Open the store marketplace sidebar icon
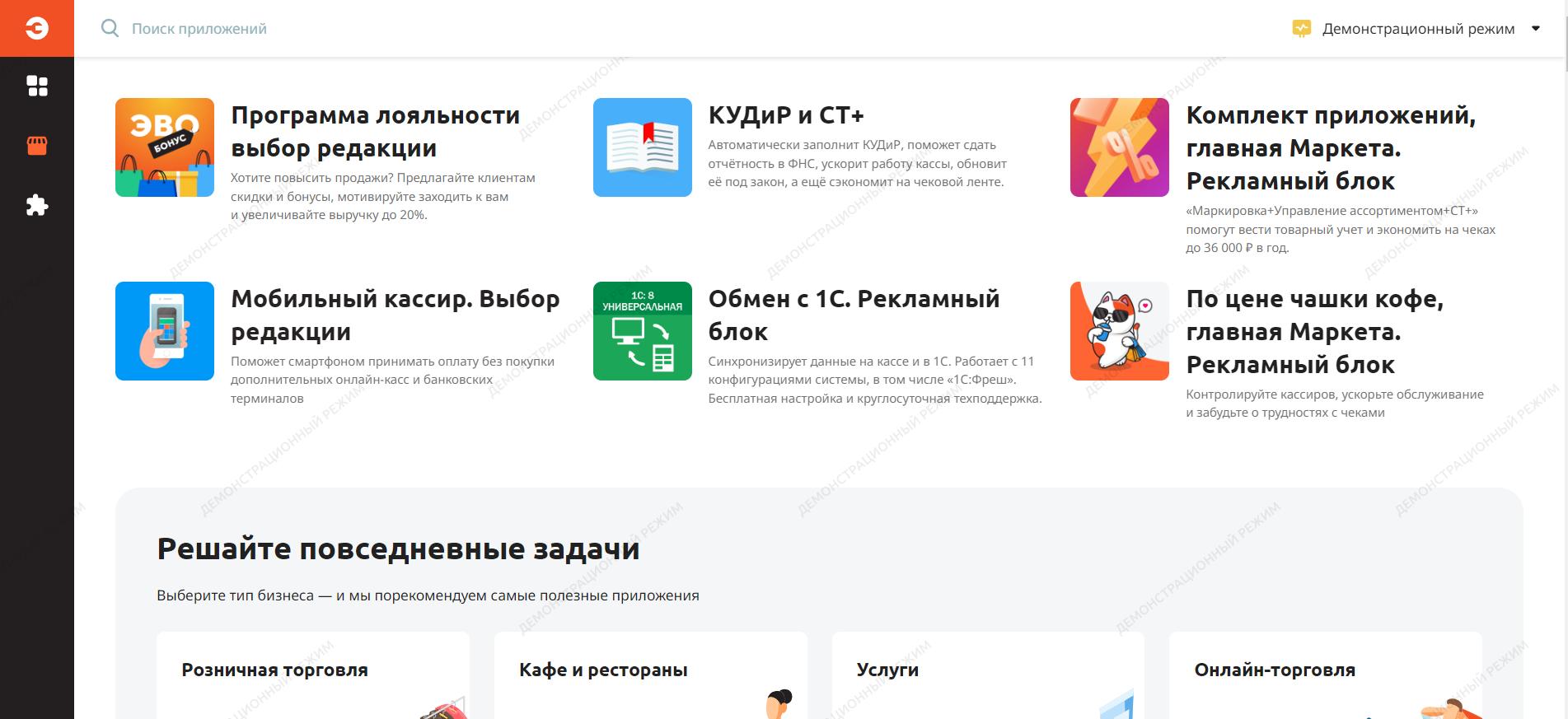Screen dimensions: 1568x719 (37, 146)
